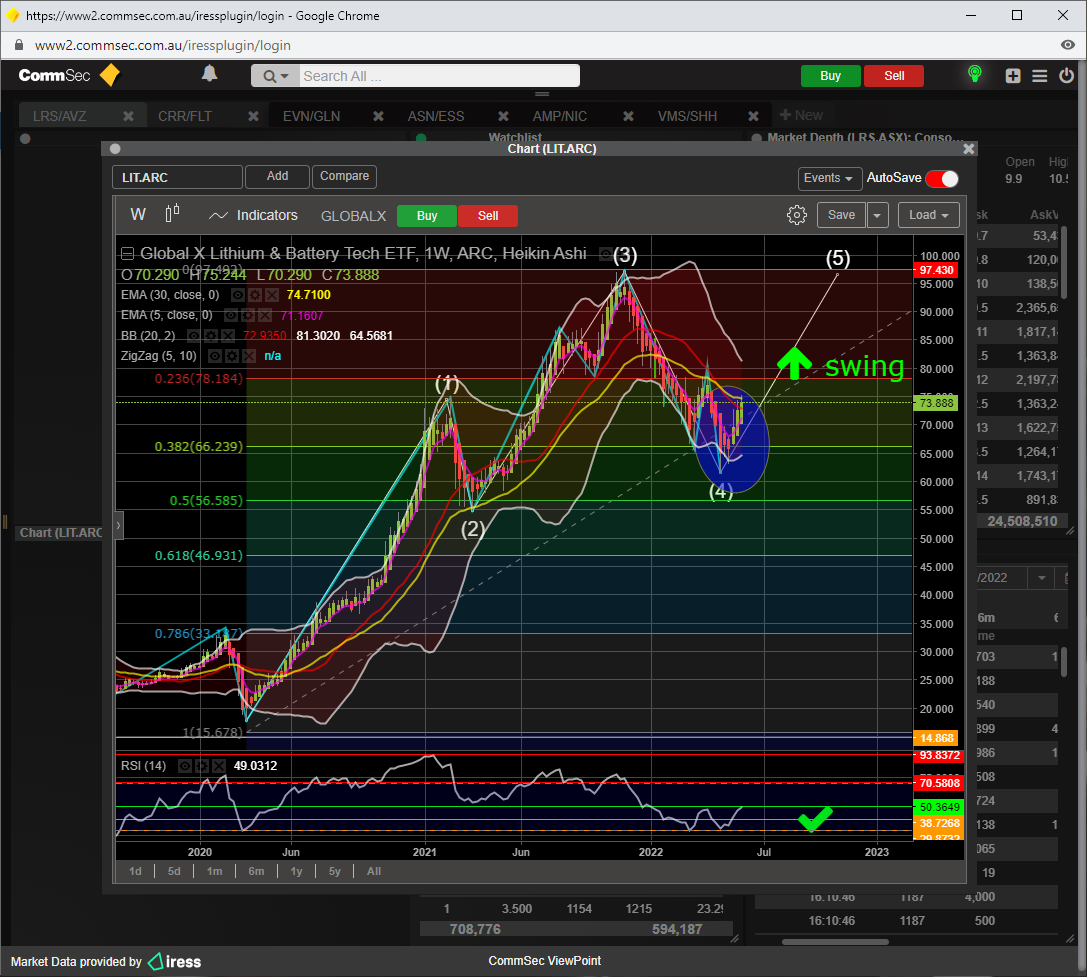Open settings for EMA (30, close, 0)
The image size is (1087, 977).
tap(255, 295)
